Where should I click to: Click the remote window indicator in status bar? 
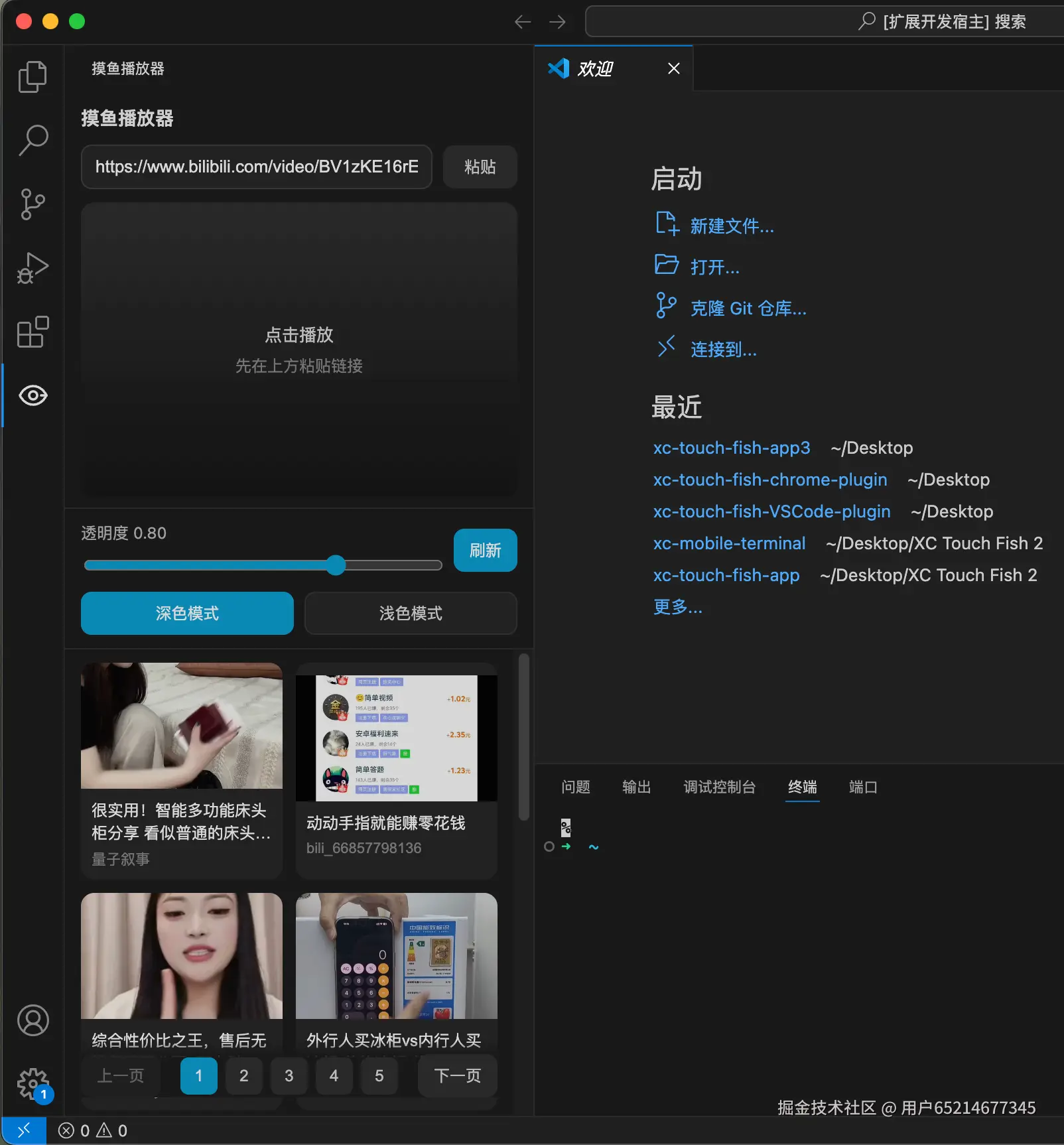[24, 1130]
